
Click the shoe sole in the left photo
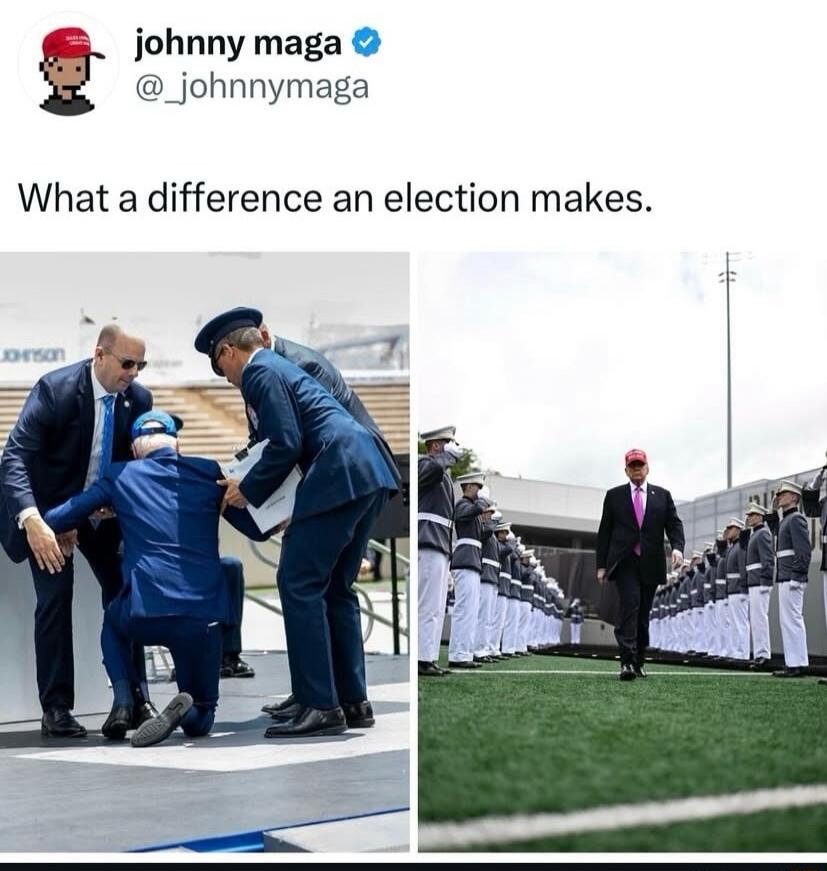(162, 719)
